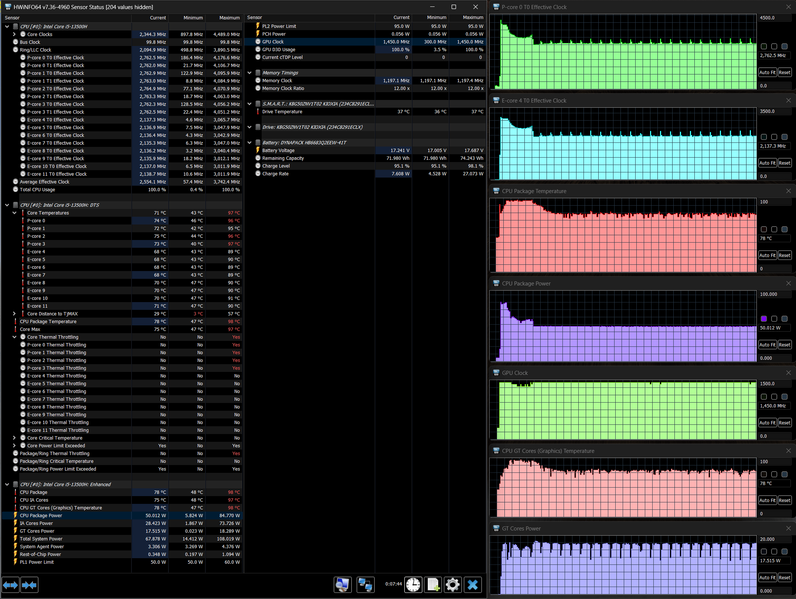Reset the elapsed timer using the clock icon
The image size is (796, 599).
point(412,584)
